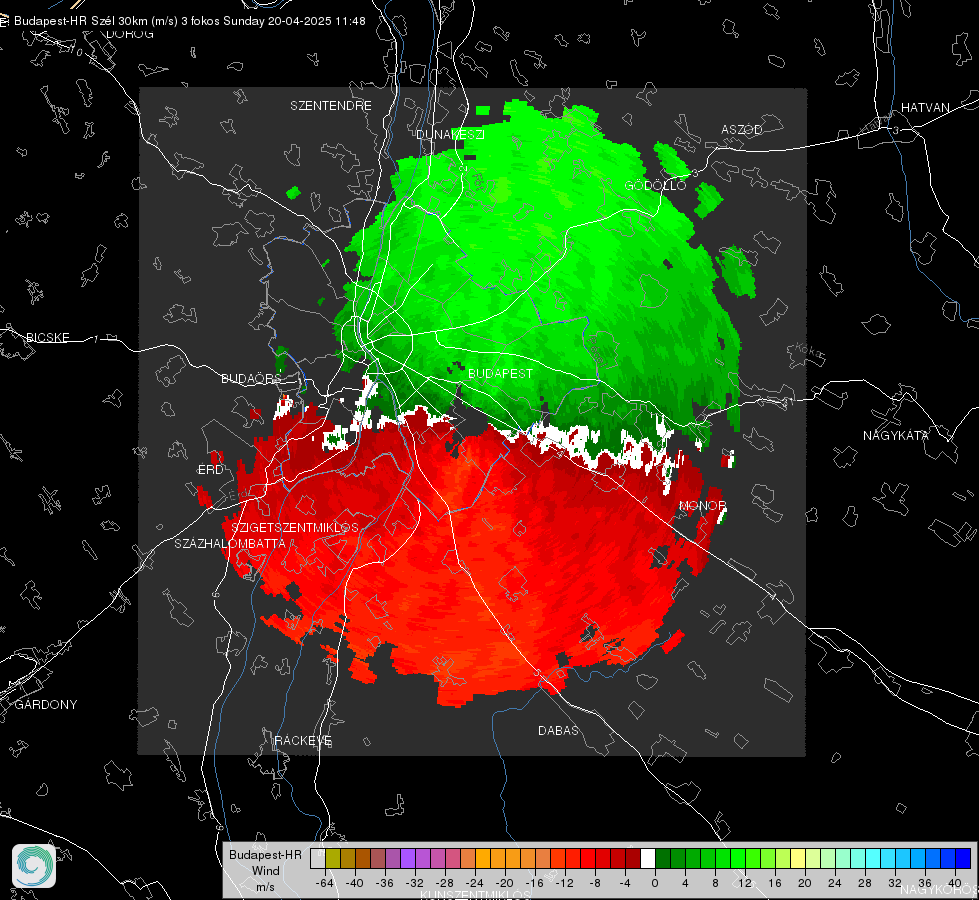
Task: Click the SZÁZHALOMBATTA label
Action: 230,543
